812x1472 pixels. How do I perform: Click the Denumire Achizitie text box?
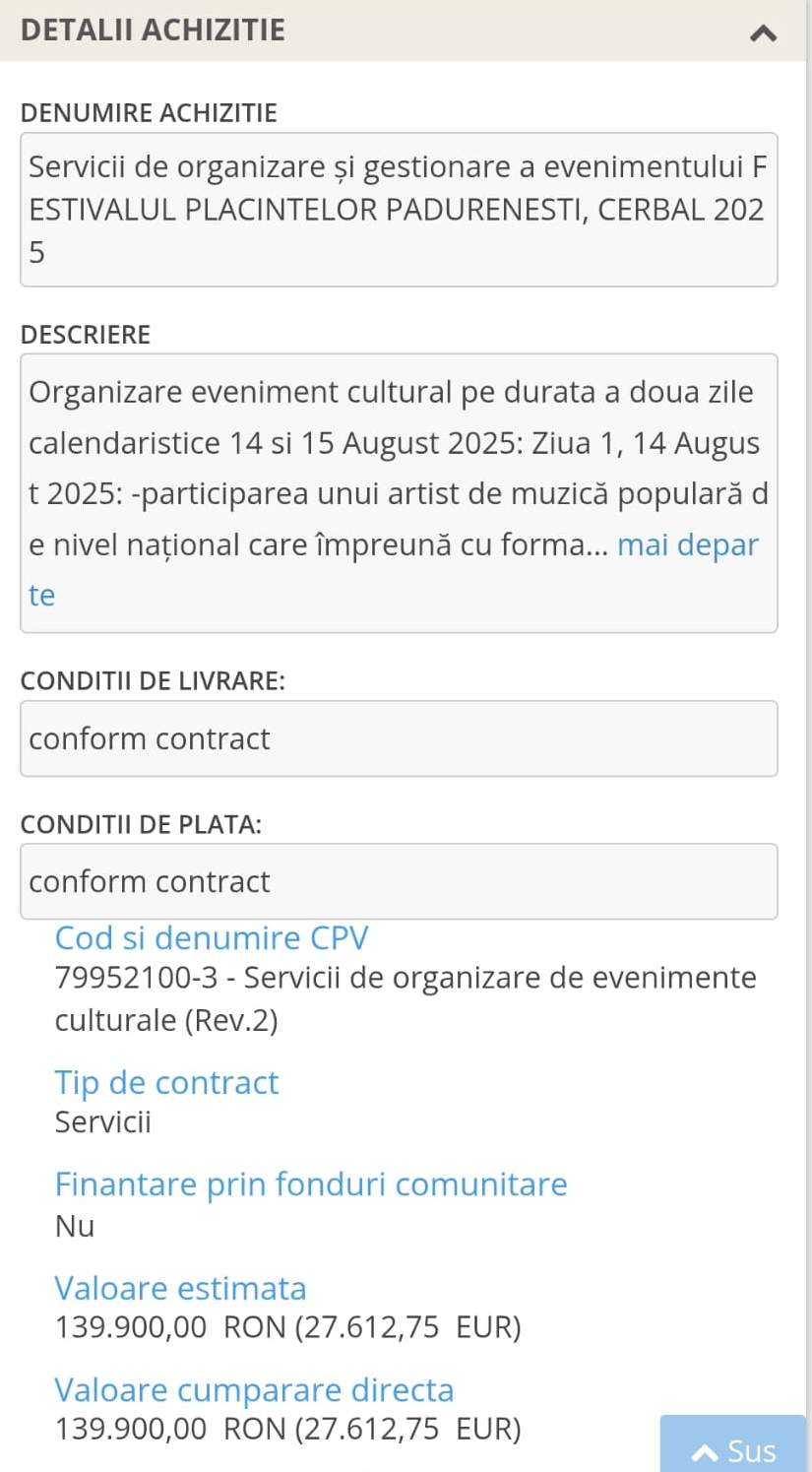[x=399, y=209]
